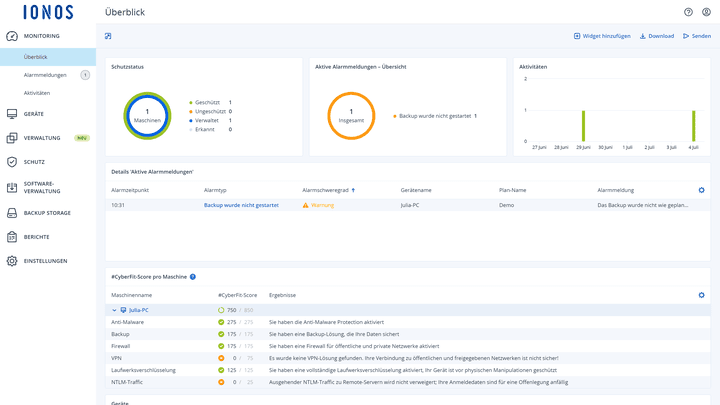The height and width of the screenshot is (405, 720).
Task: Collapse the Julia-PC machine row
Action: (x=115, y=310)
